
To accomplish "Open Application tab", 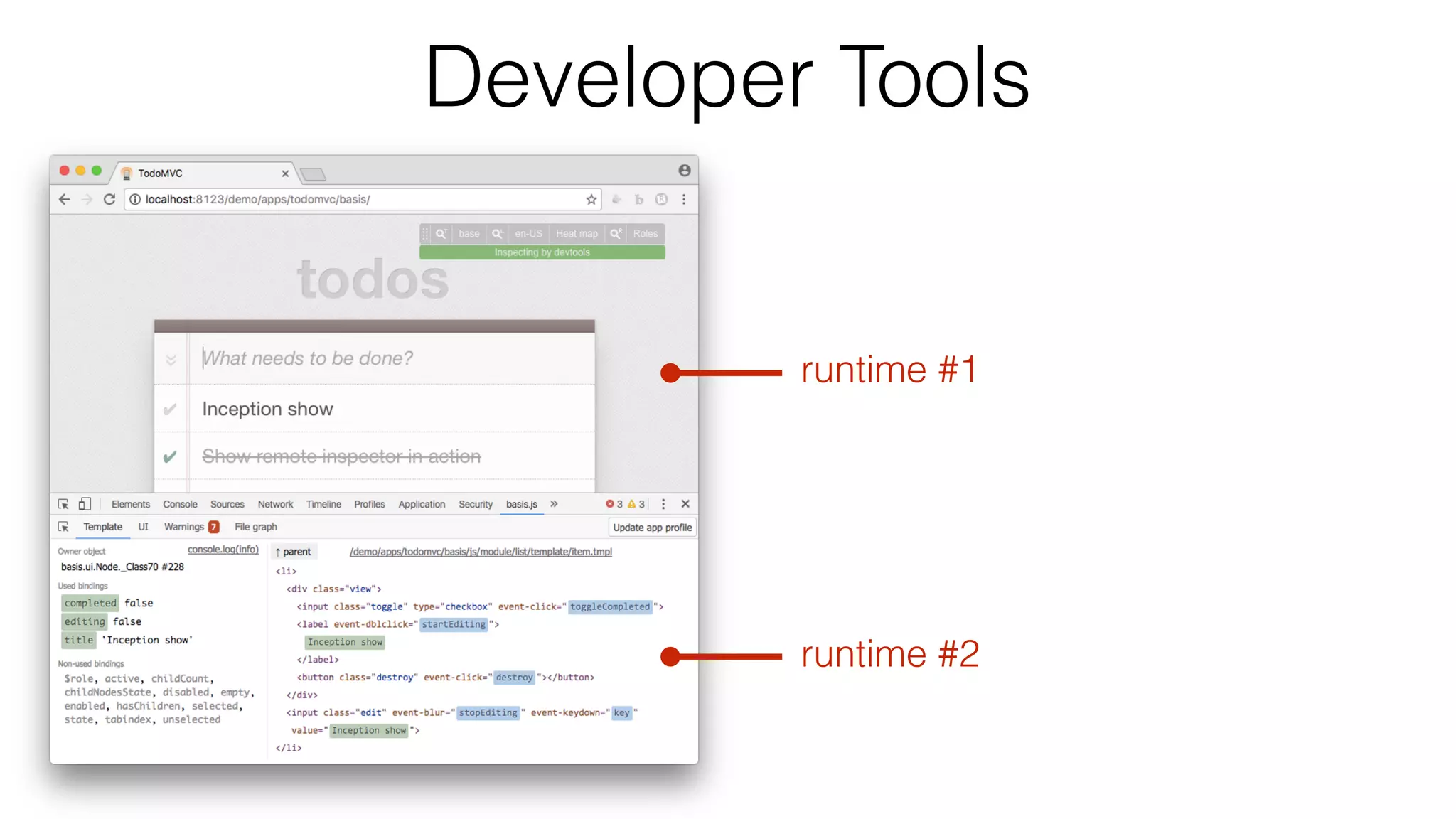I will pyautogui.click(x=422, y=504).
